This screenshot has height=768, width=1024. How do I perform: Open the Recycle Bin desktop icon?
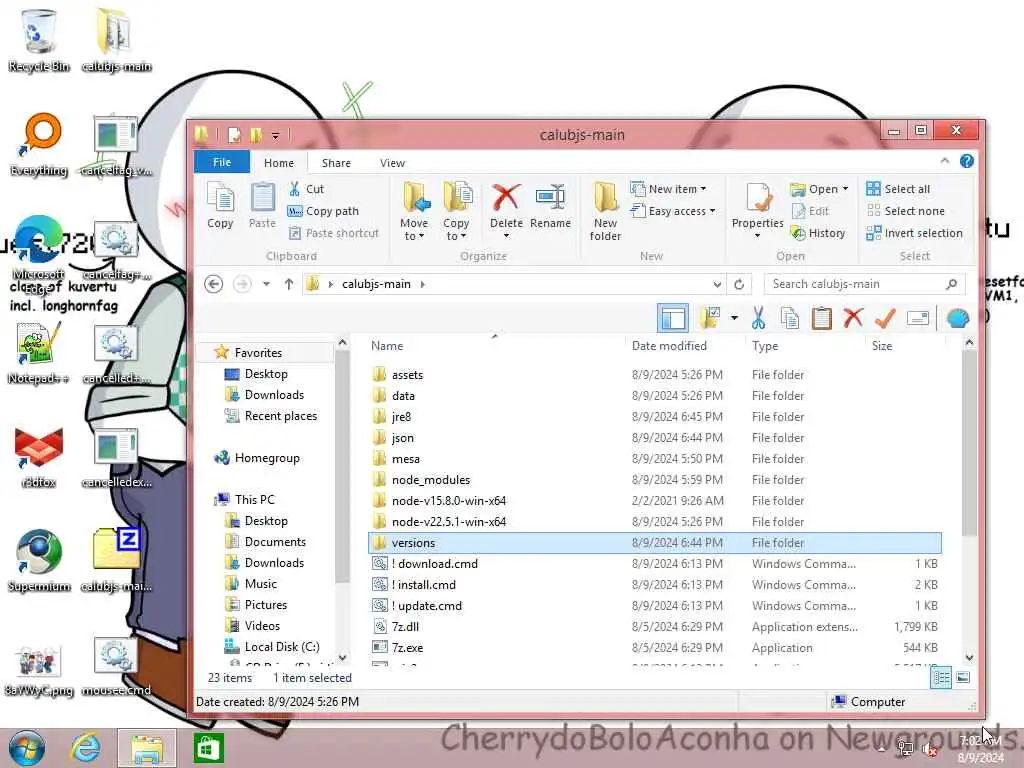pyautogui.click(x=39, y=41)
